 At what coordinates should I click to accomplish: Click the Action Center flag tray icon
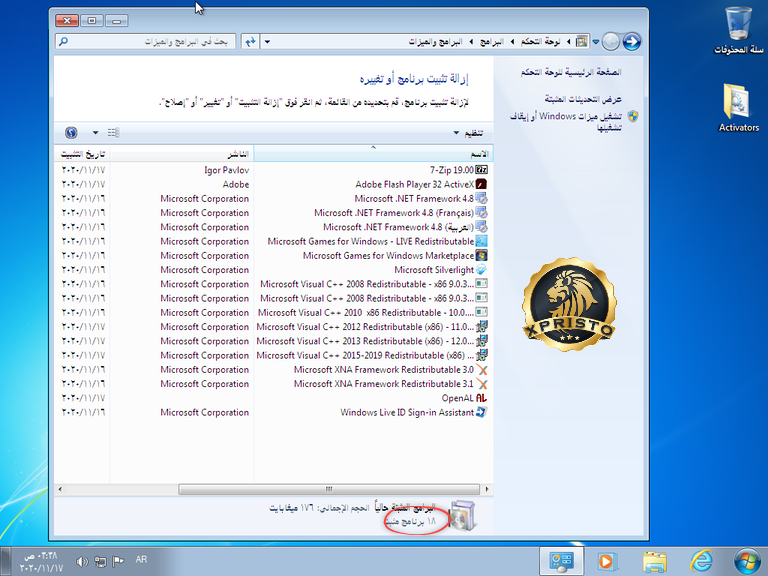tap(118, 561)
